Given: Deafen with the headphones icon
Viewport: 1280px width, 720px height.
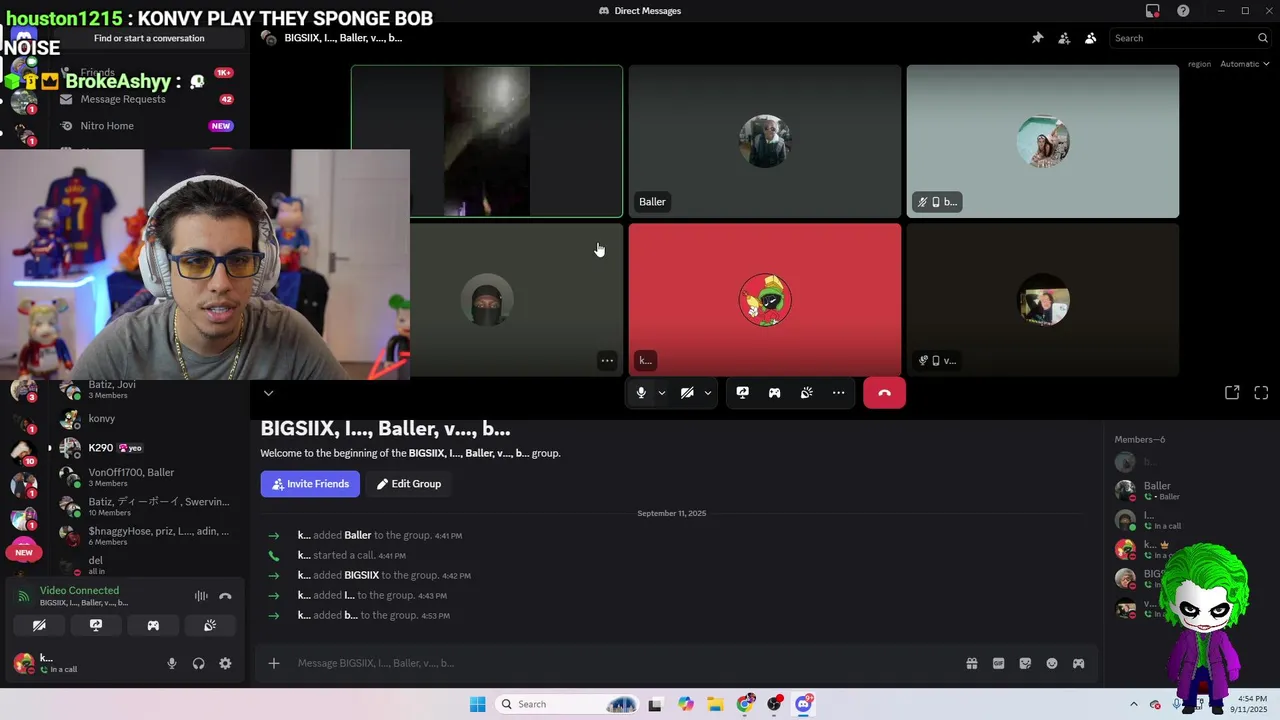Looking at the screenshot, I should pos(198,663).
